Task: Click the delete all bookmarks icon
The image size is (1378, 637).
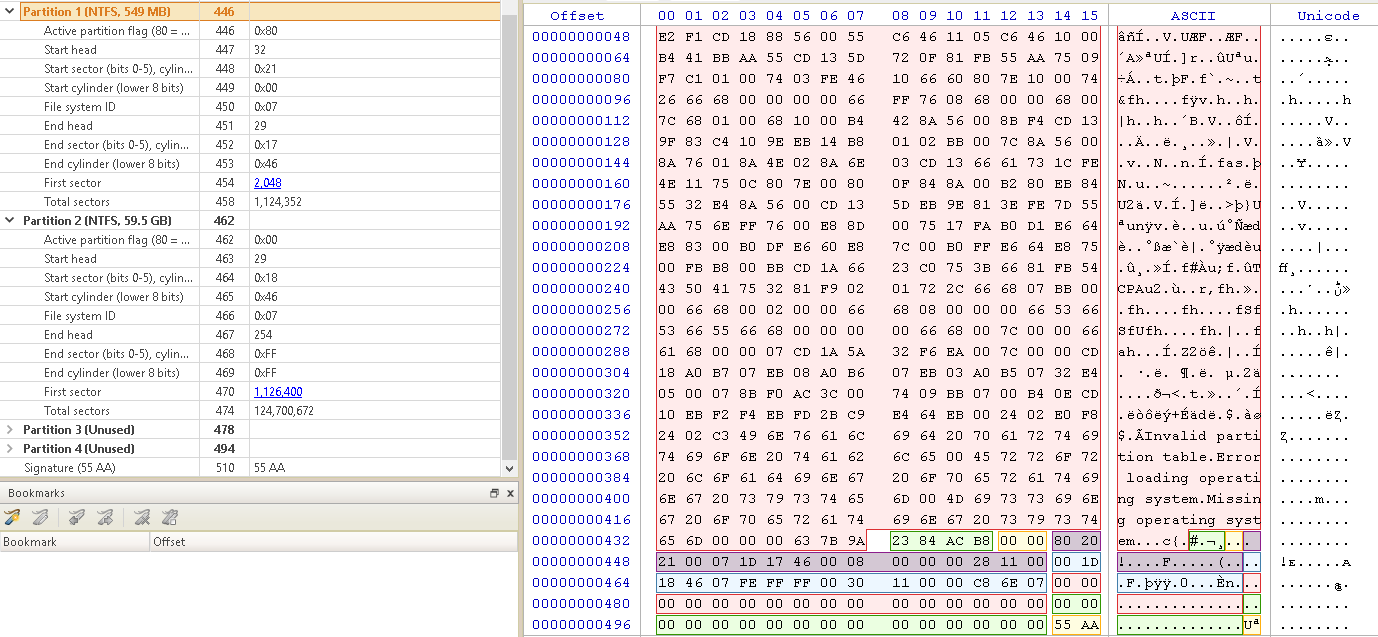Action: 170,517
